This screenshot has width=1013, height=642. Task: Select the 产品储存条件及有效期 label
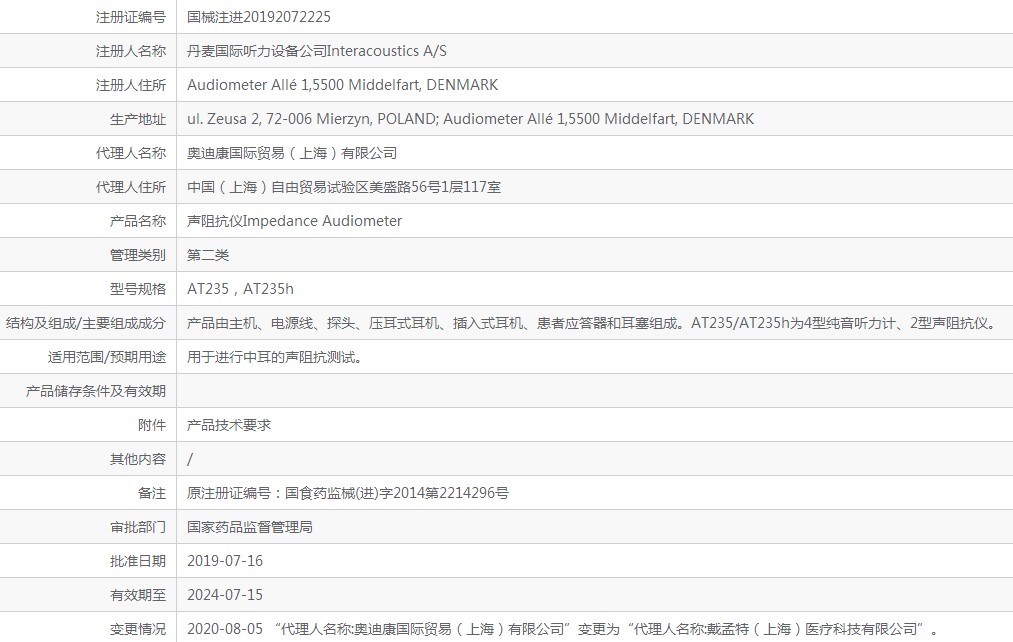coord(96,391)
